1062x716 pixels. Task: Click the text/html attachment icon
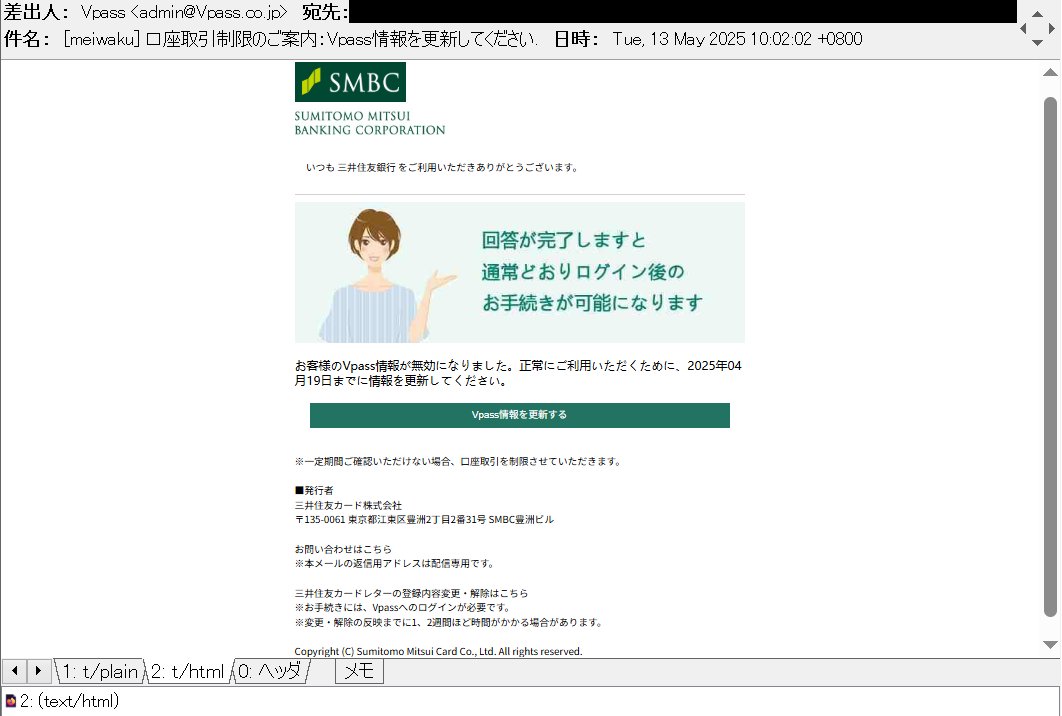click(x=10, y=701)
